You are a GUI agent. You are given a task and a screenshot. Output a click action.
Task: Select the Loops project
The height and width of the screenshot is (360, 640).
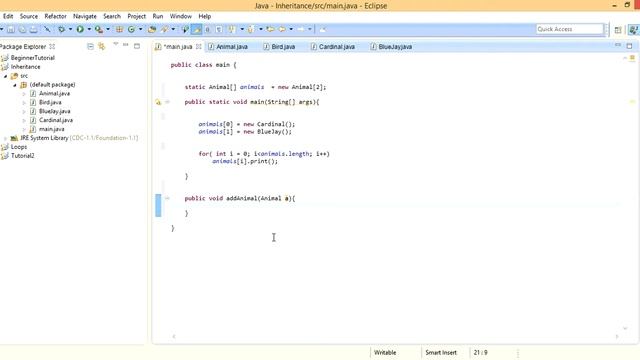tap(19, 147)
